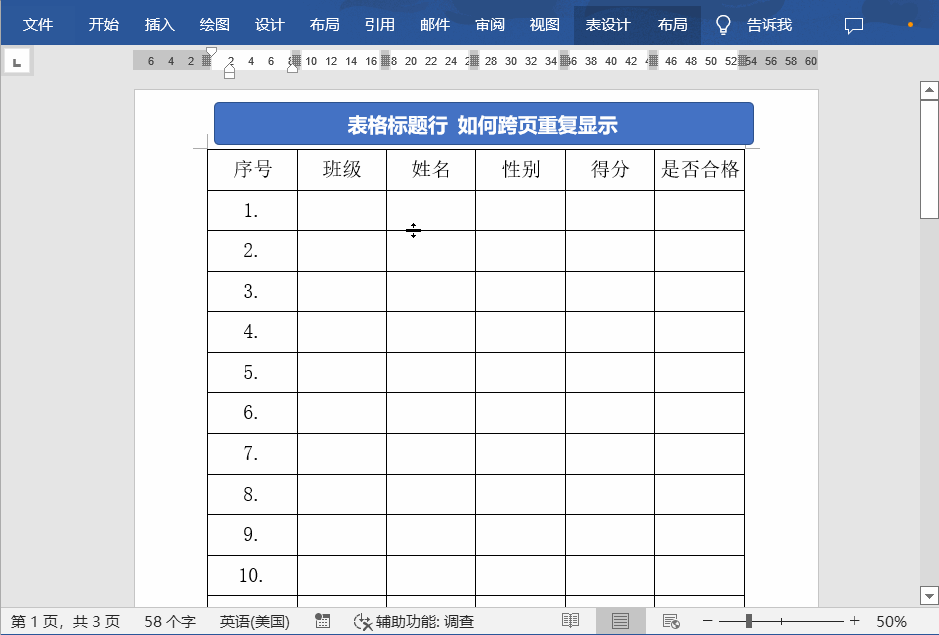Click the cell numbered 1.

(x=252, y=210)
